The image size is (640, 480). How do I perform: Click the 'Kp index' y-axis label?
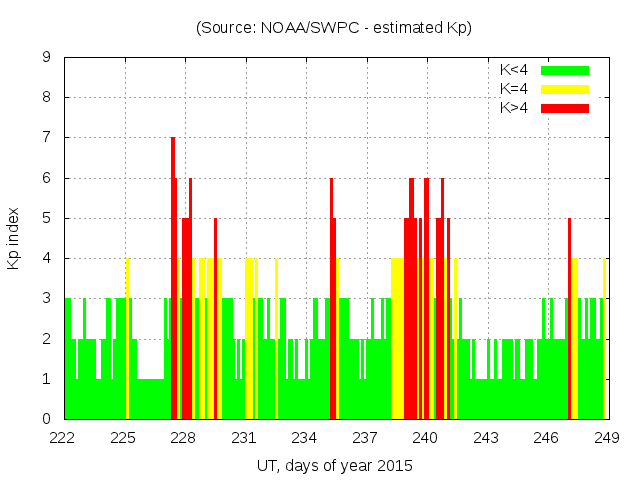coord(14,238)
